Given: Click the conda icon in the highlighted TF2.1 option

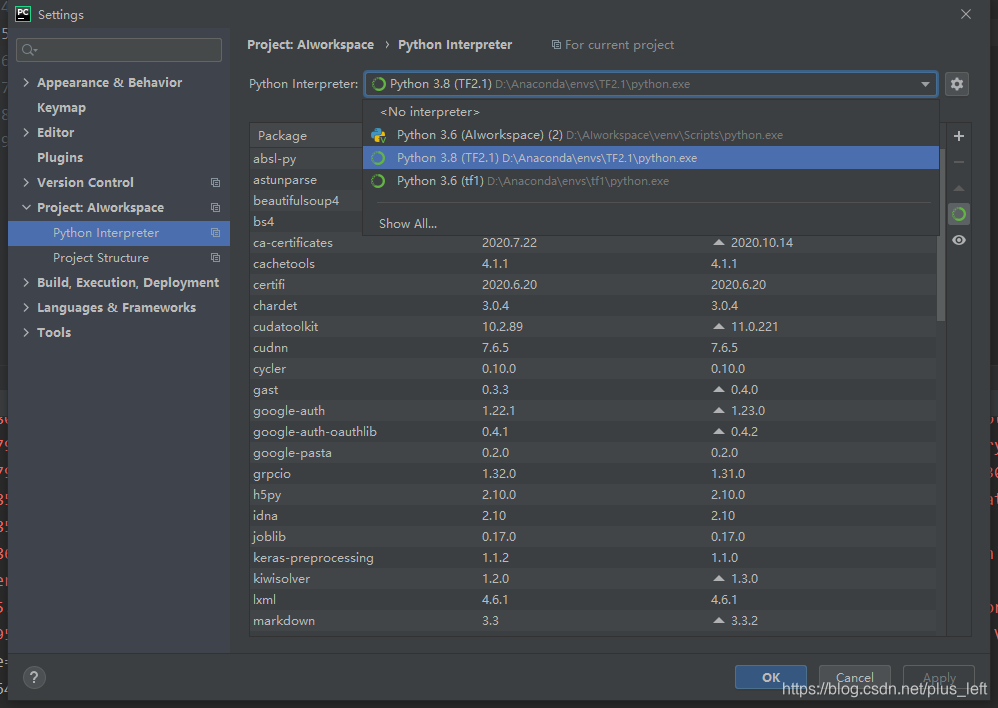Looking at the screenshot, I should pos(378,158).
